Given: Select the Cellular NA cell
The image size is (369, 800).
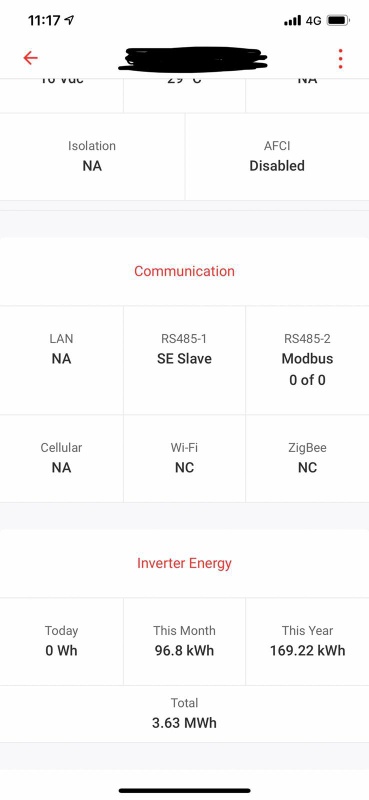Looking at the screenshot, I should pyautogui.click(x=61, y=458).
